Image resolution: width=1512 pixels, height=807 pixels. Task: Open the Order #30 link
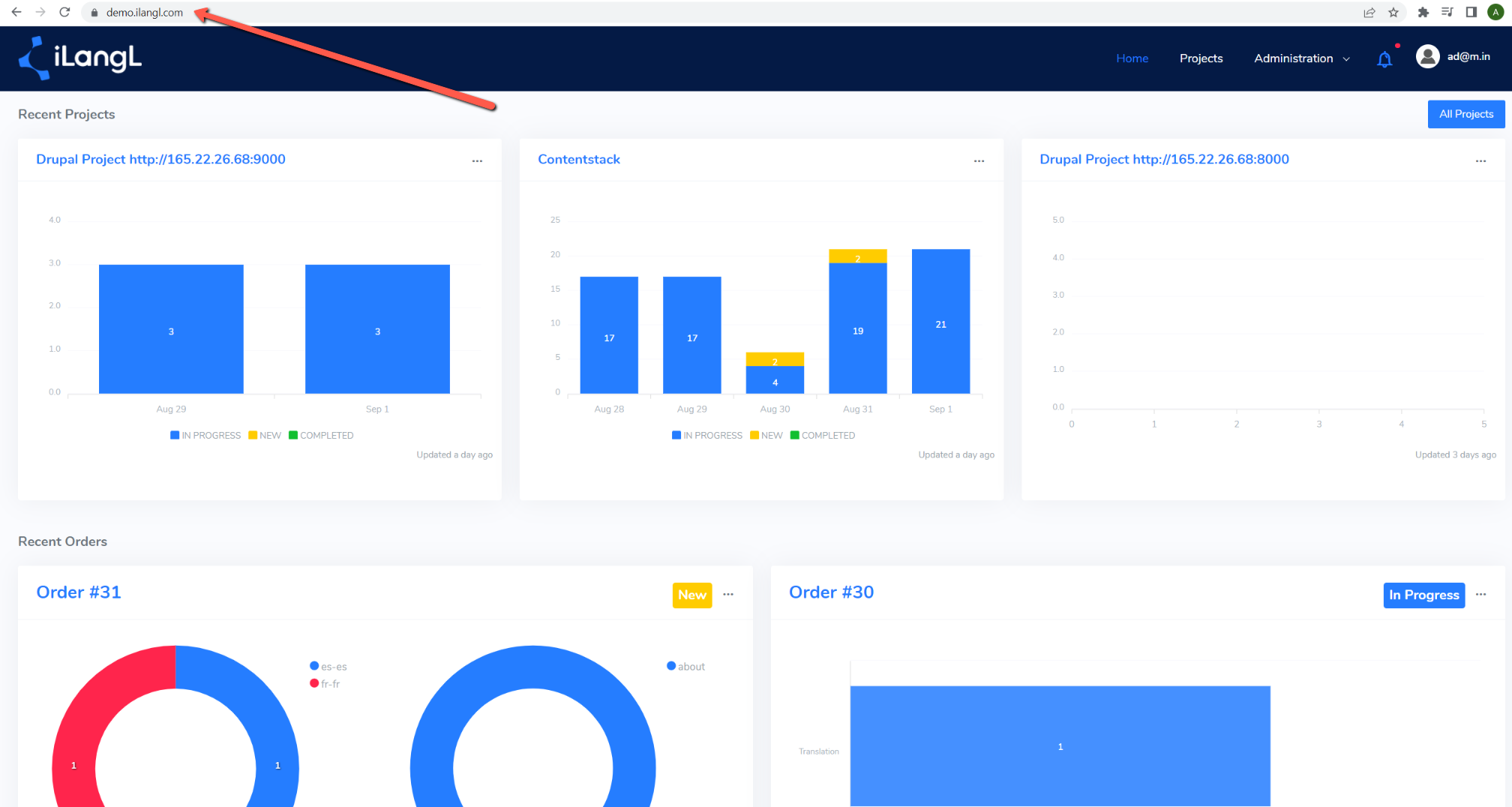831,592
